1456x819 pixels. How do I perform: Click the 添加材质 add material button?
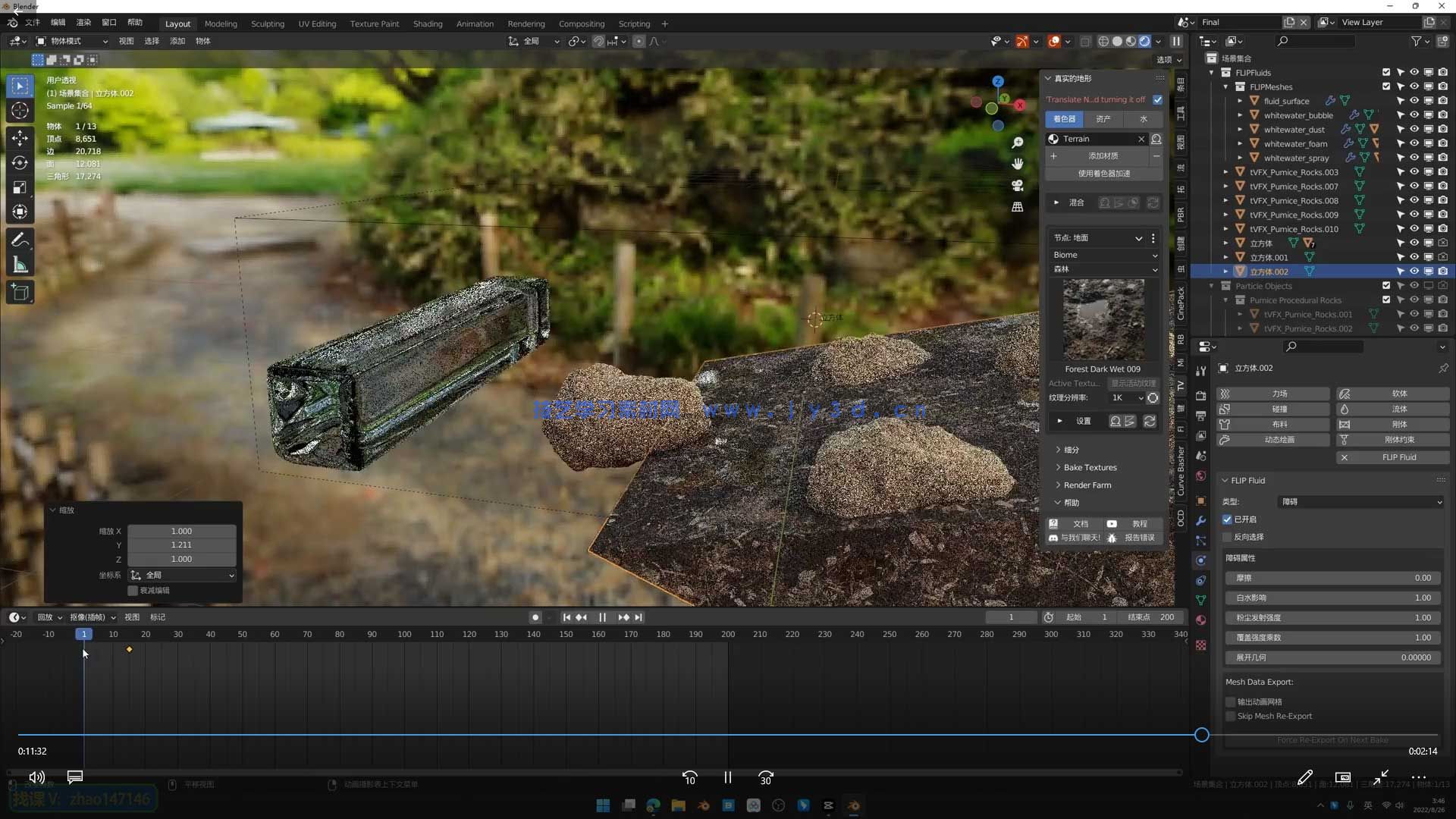pos(1103,156)
